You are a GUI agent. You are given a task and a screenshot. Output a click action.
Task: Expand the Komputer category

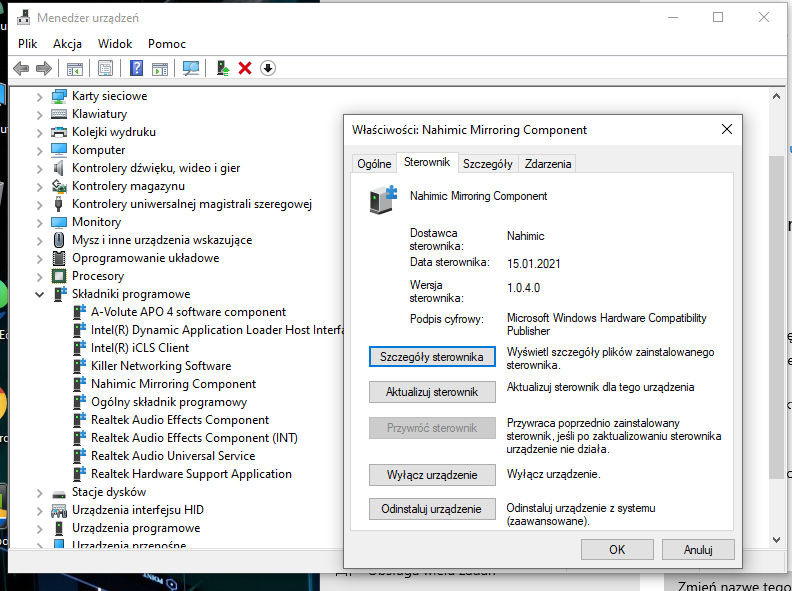tap(39, 151)
